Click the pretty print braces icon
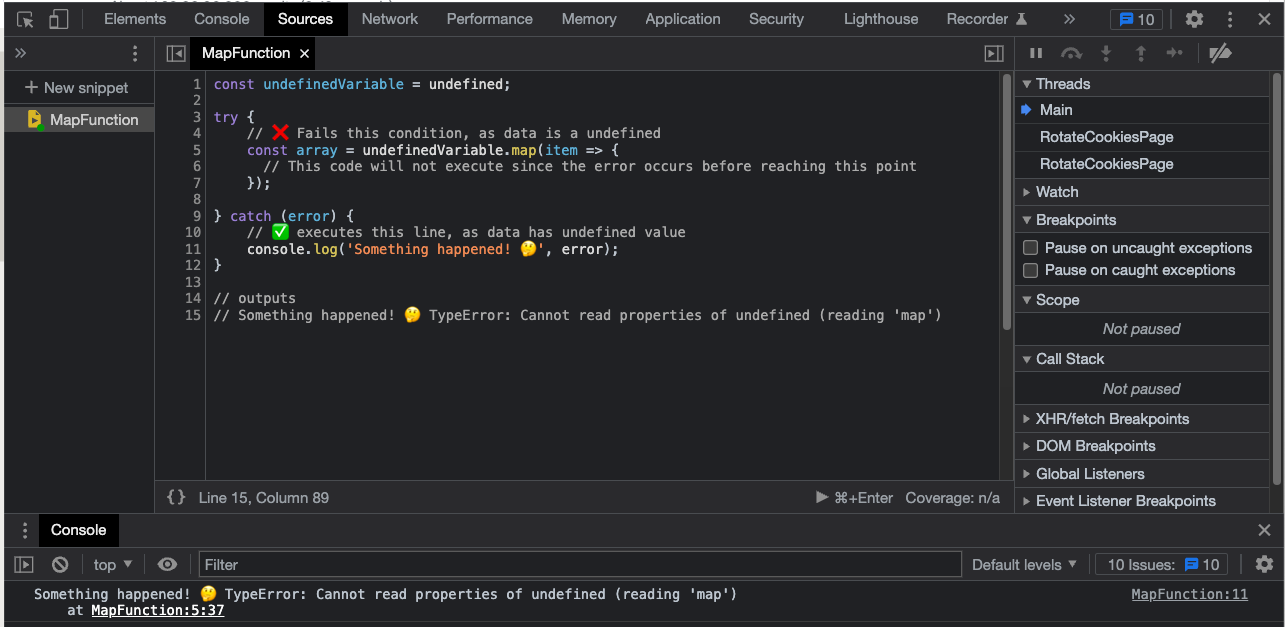This screenshot has width=1285, height=627. (x=176, y=497)
